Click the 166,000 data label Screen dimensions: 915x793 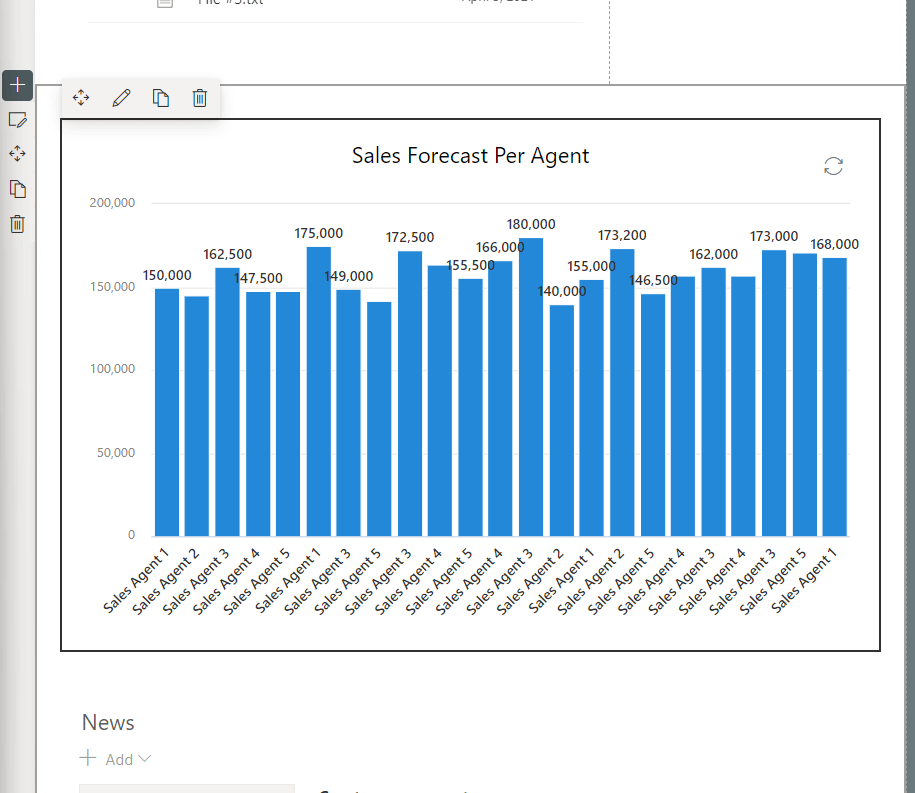pyautogui.click(x=500, y=247)
